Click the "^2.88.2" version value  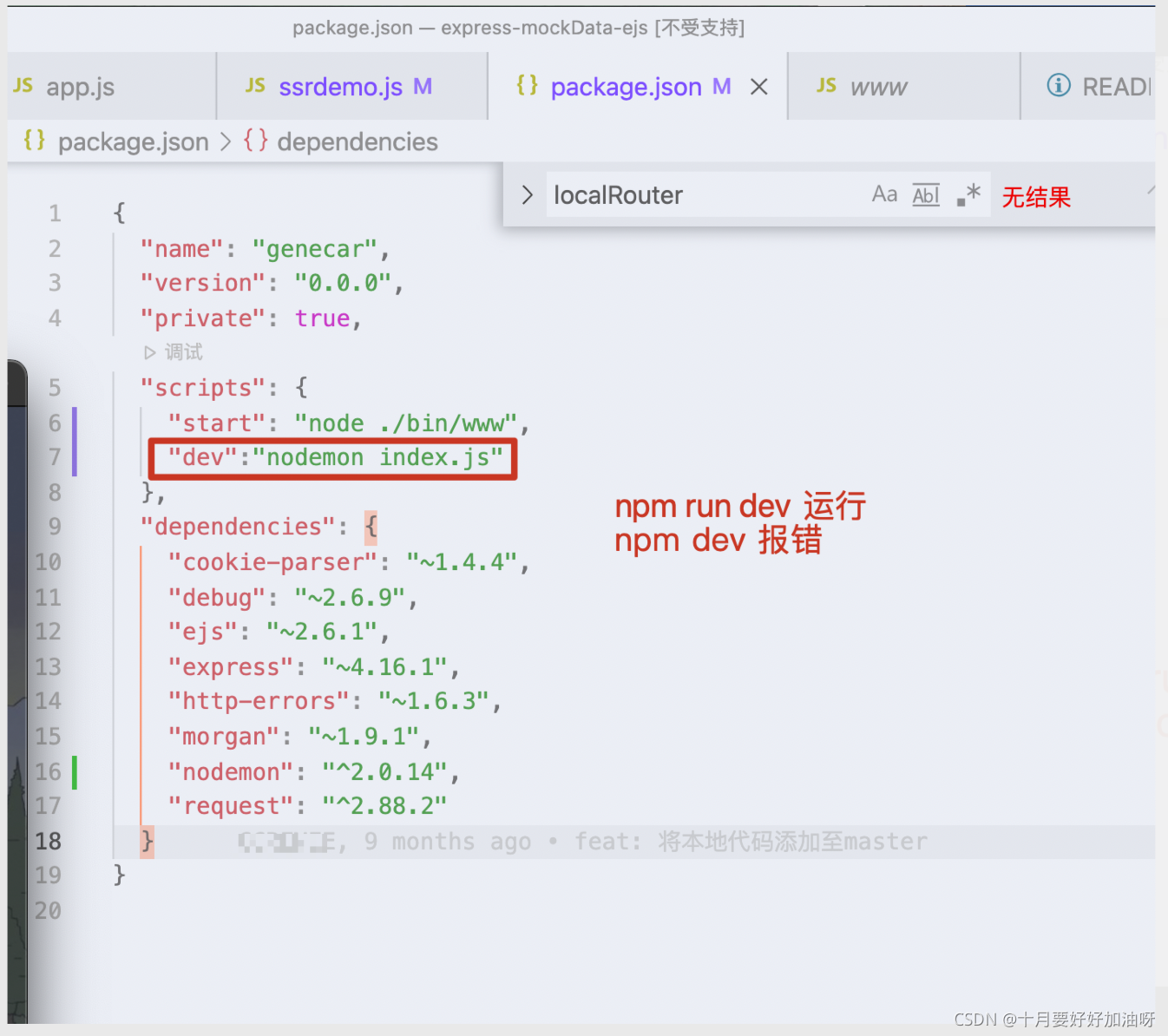(x=384, y=807)
